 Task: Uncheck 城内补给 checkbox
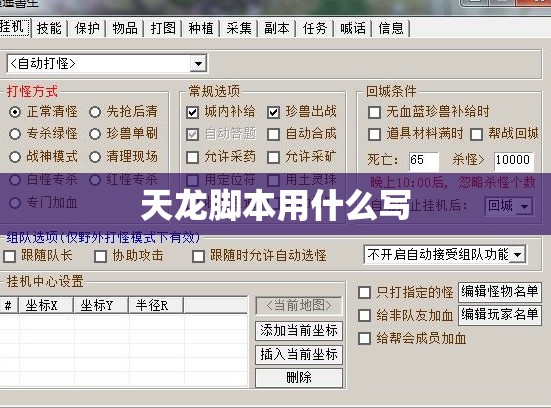coord(192,112)
